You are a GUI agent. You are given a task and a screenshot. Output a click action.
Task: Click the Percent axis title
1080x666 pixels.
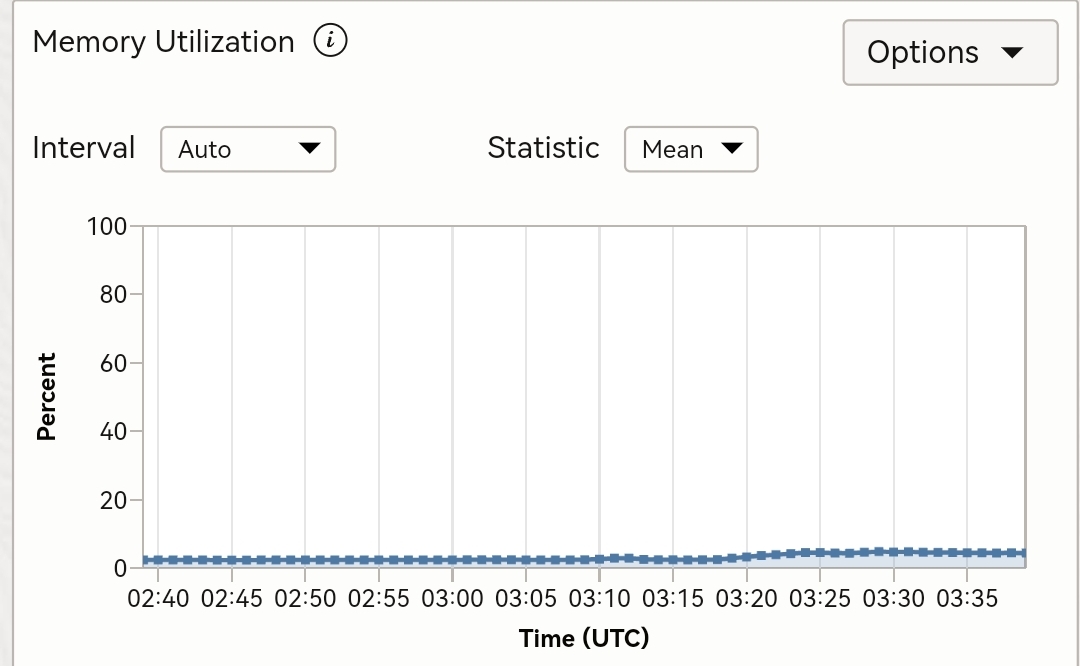click(46, 397)
